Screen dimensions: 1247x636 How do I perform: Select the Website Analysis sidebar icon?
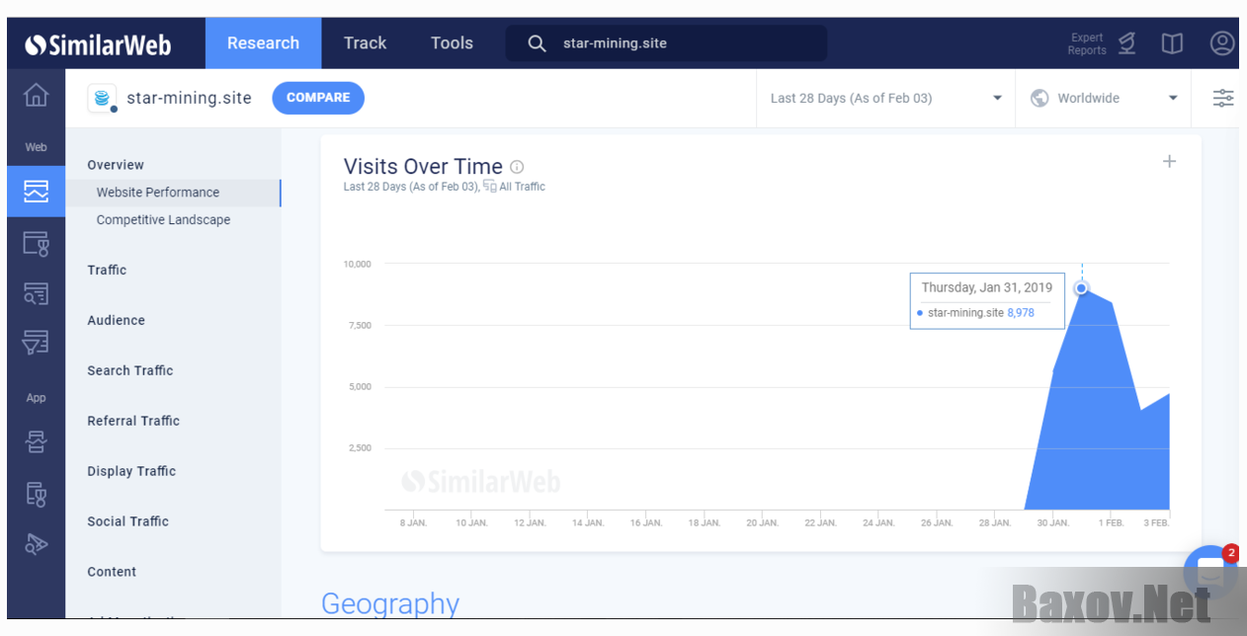(36, 190)
